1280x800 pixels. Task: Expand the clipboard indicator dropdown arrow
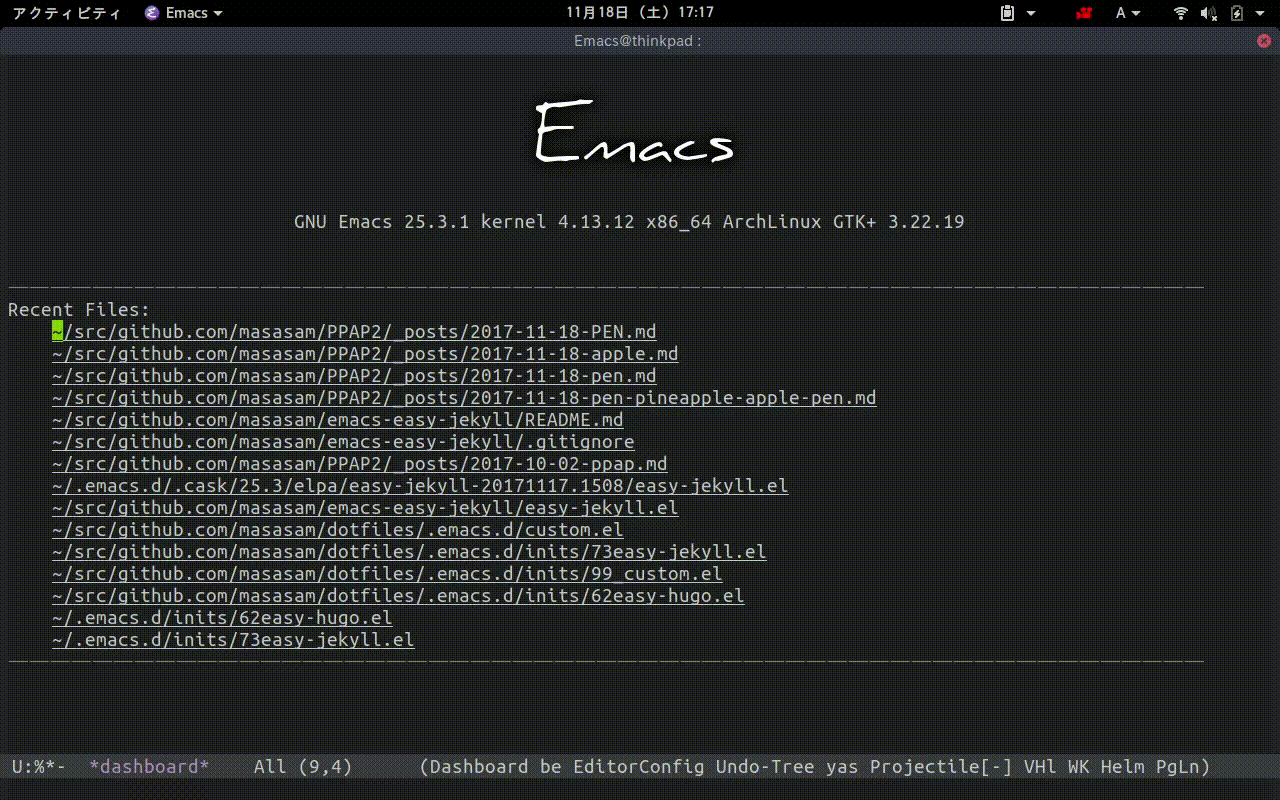(x=1031, y=13)
